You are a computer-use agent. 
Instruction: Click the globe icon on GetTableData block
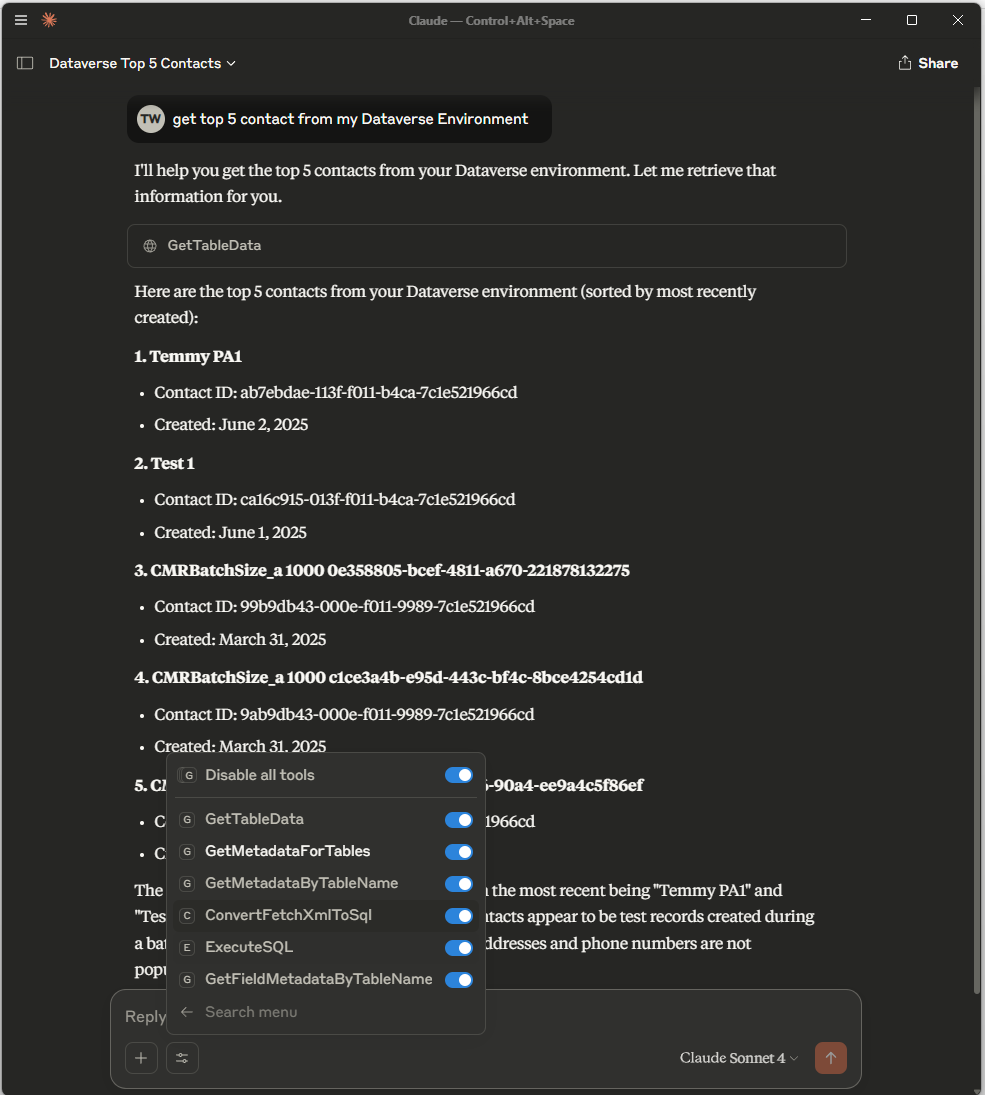149,246
